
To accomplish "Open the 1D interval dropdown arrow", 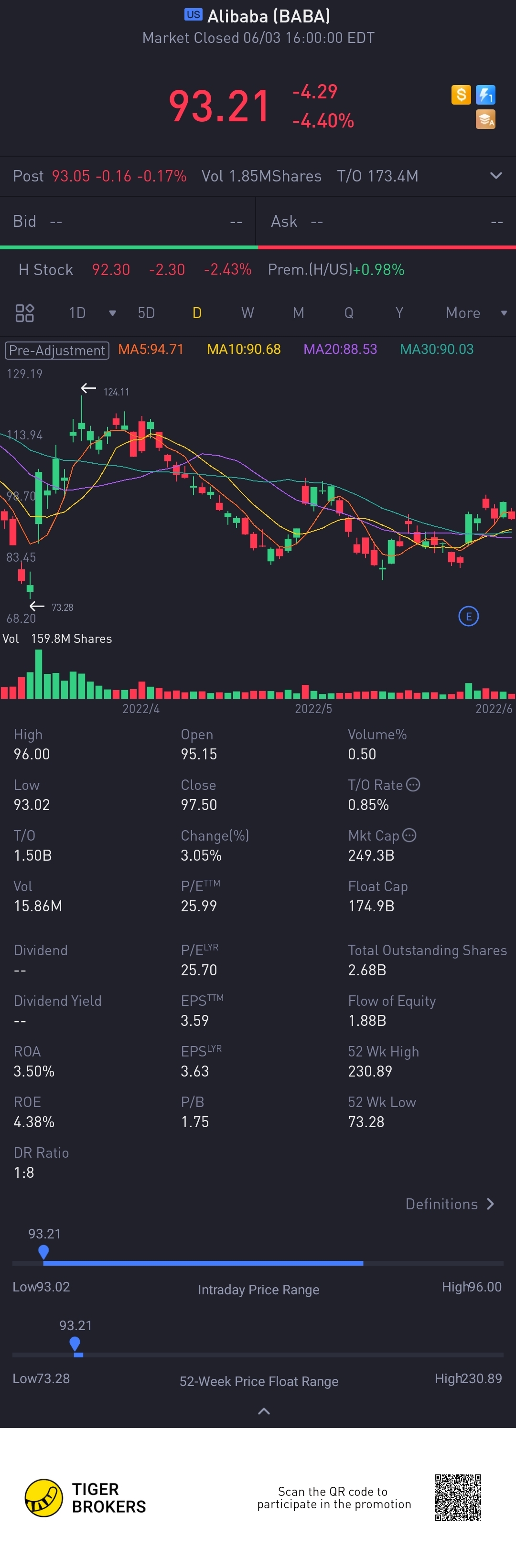I will tap(112, 313).
